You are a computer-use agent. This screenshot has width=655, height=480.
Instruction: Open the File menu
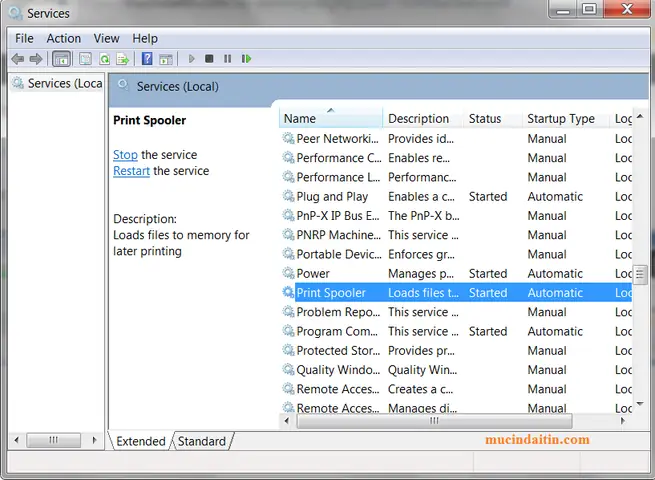point(24,38)
